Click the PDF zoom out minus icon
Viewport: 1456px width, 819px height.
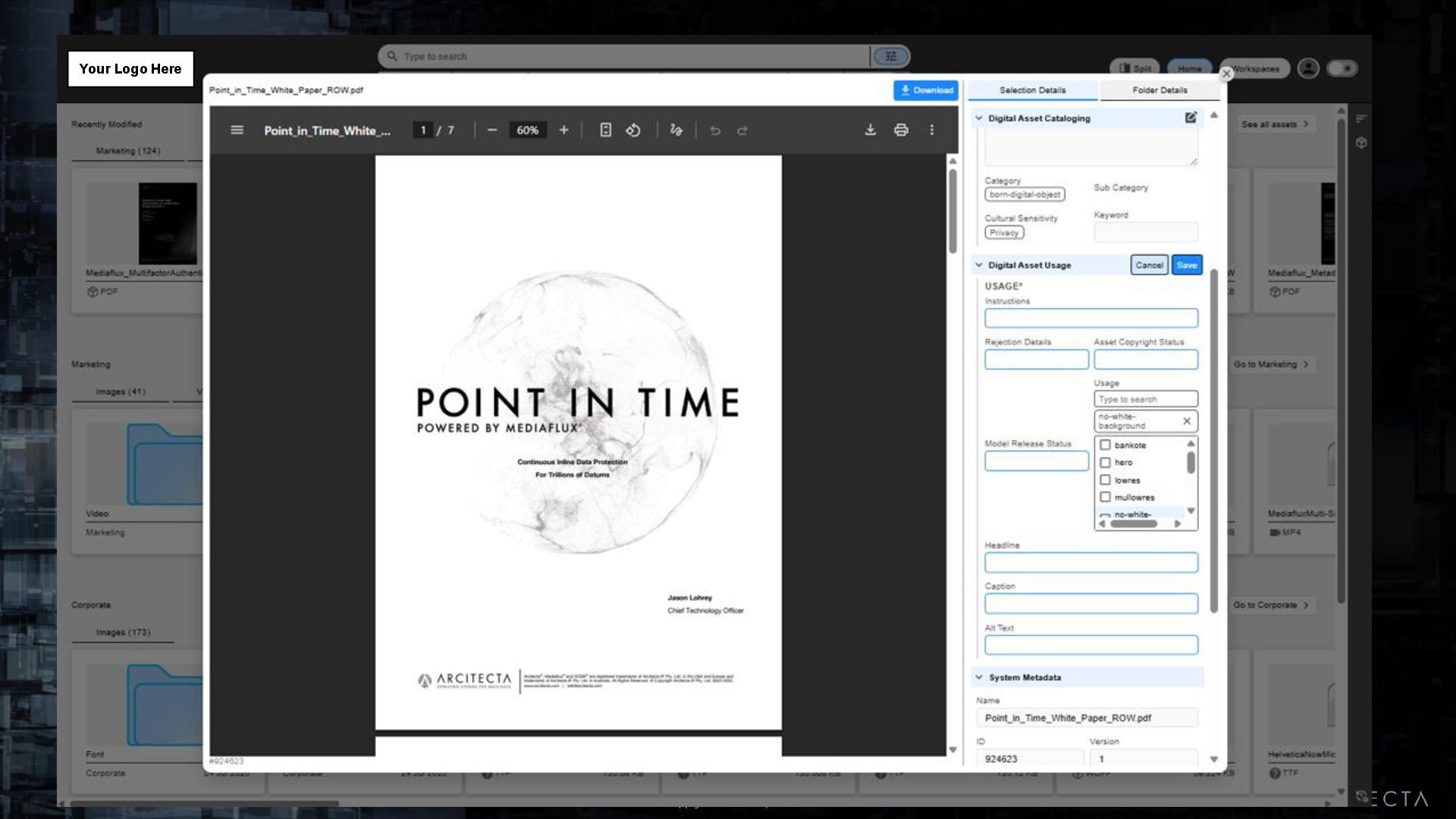tap(492, 130)
